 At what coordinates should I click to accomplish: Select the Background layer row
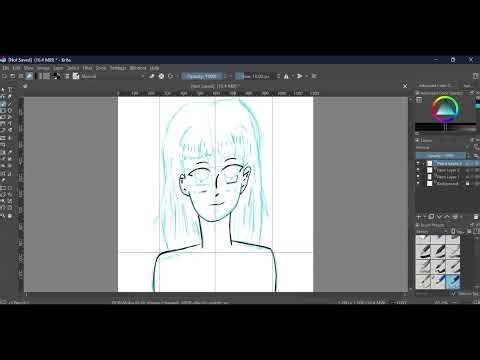[x=448, y=183]
